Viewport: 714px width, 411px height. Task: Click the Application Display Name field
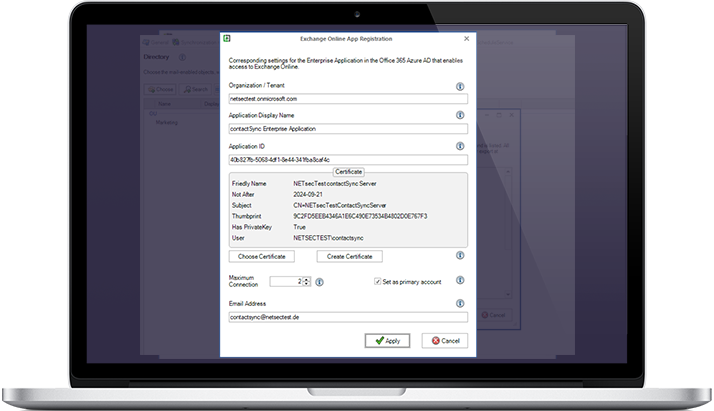pos(348,129)
